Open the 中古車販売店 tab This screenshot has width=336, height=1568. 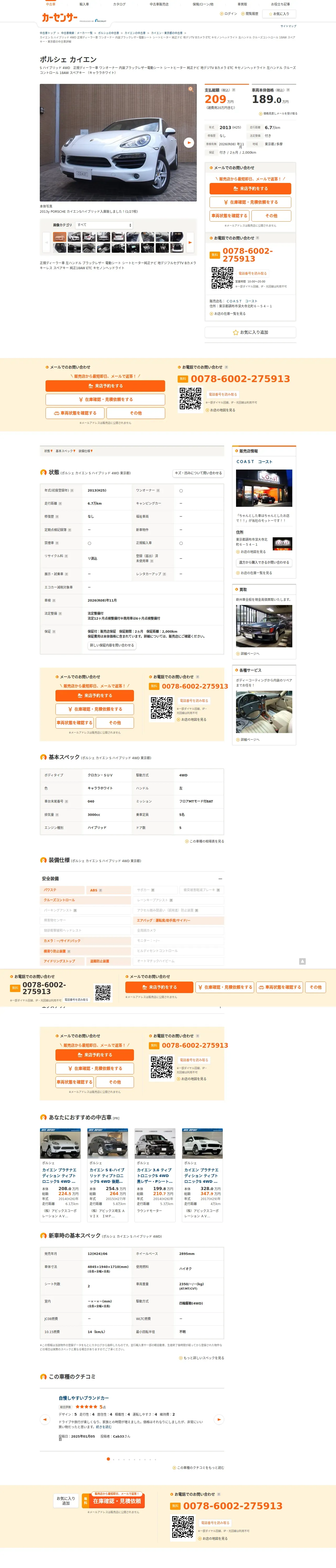point(159,4)
